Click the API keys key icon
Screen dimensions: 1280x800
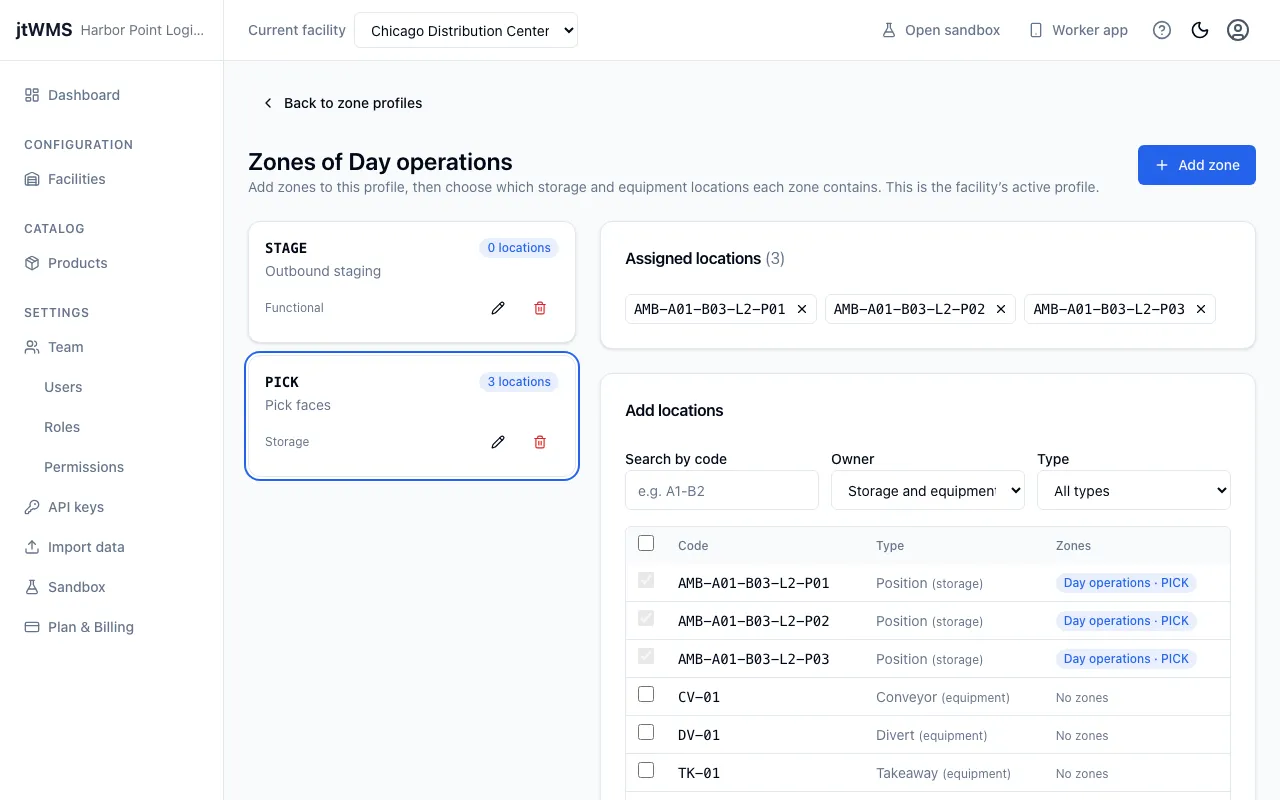(32, 507)
